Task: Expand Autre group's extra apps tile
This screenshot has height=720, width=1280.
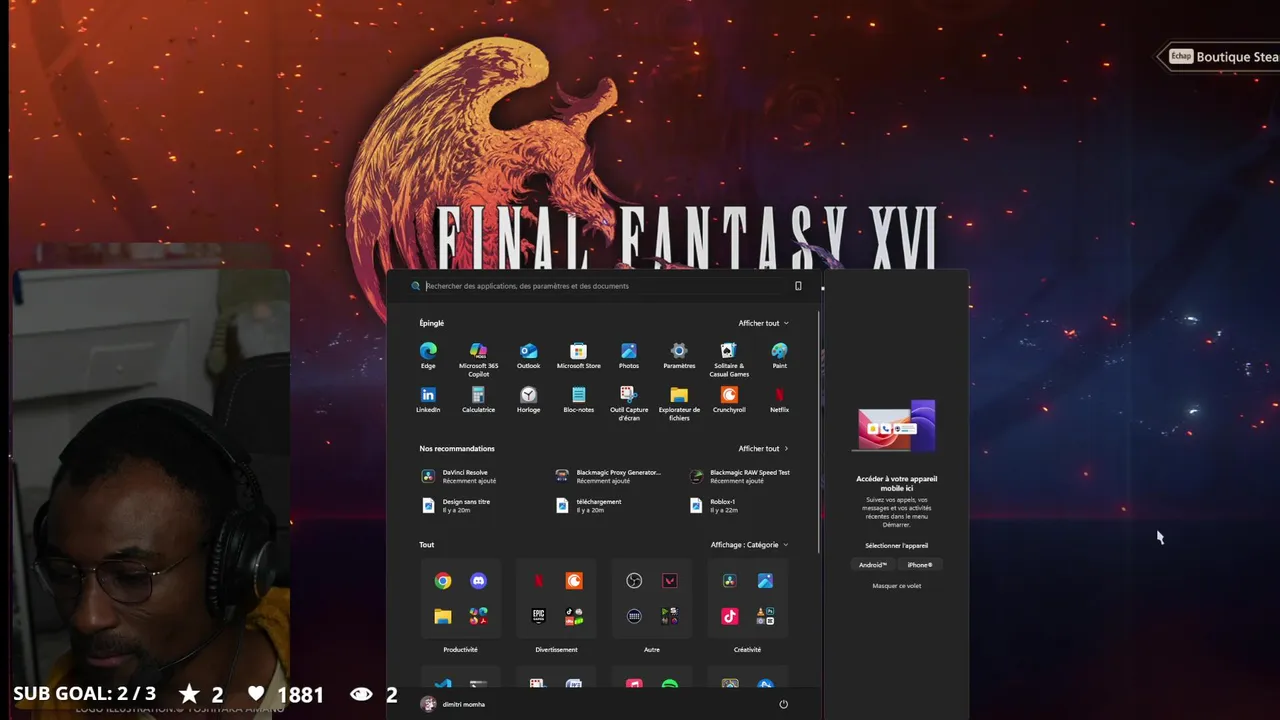Action: click(670, 616)
